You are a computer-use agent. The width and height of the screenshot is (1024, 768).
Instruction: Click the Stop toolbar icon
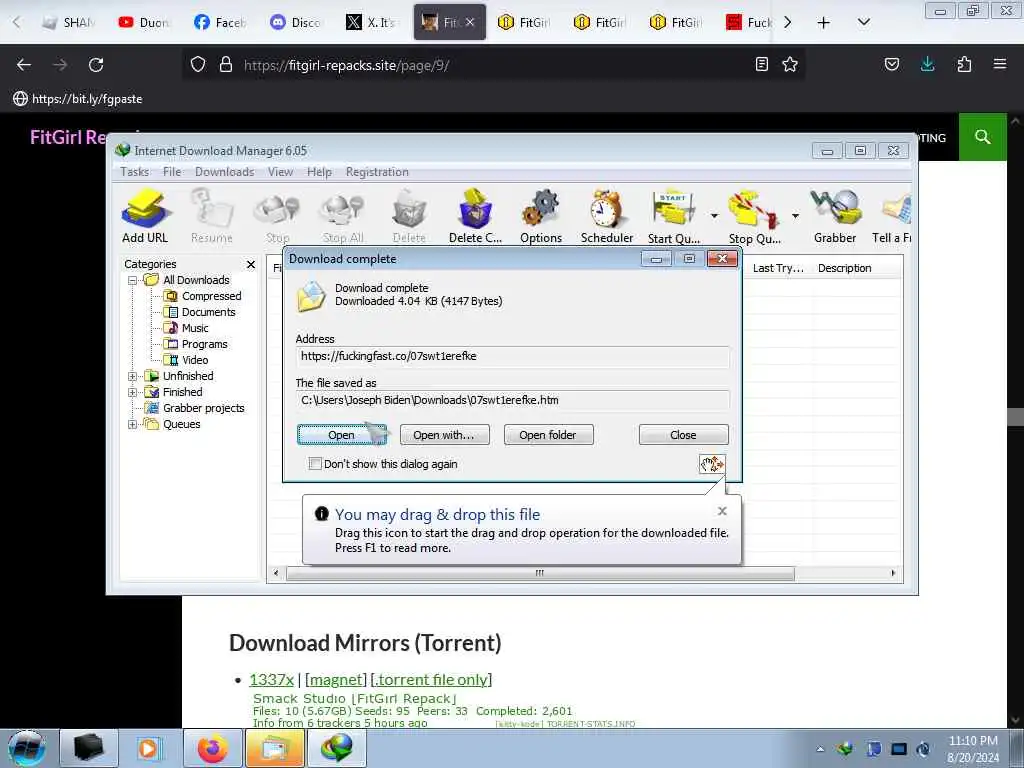tap(277, 216)
